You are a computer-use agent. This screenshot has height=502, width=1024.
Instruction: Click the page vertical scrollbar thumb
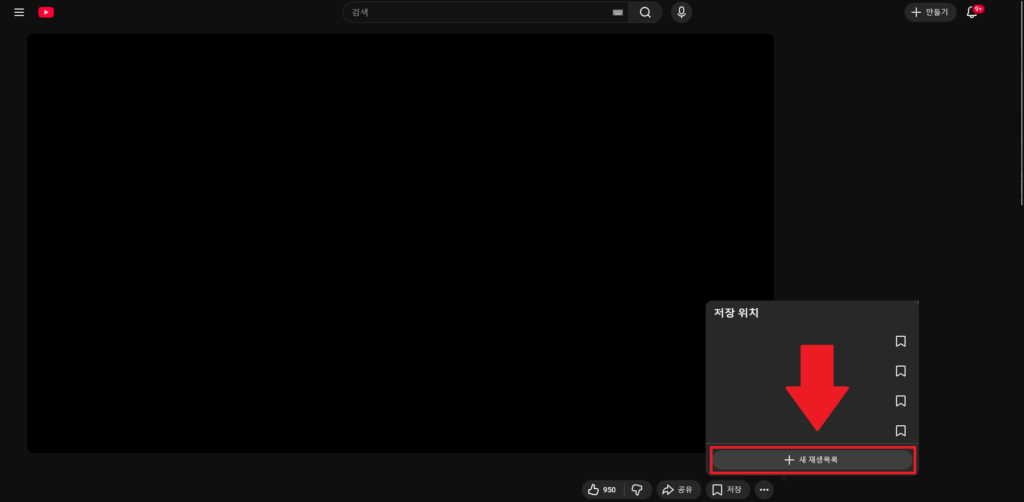(1021, 104)
